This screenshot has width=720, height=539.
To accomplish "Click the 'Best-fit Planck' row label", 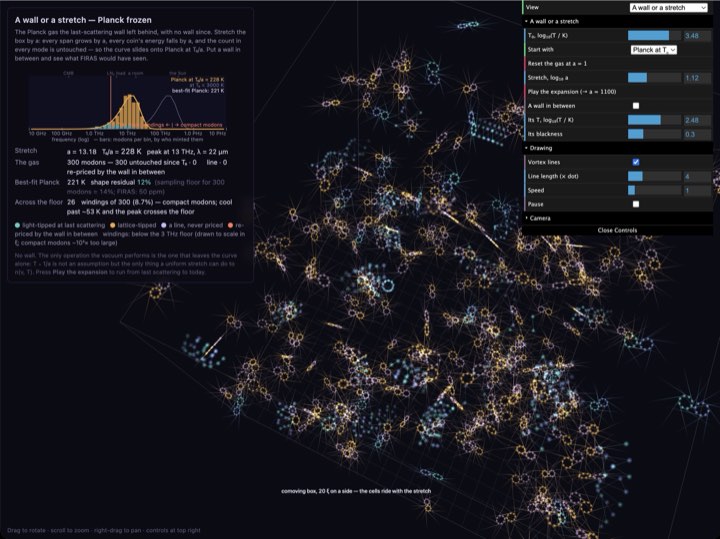I will (x=37, y=182).
